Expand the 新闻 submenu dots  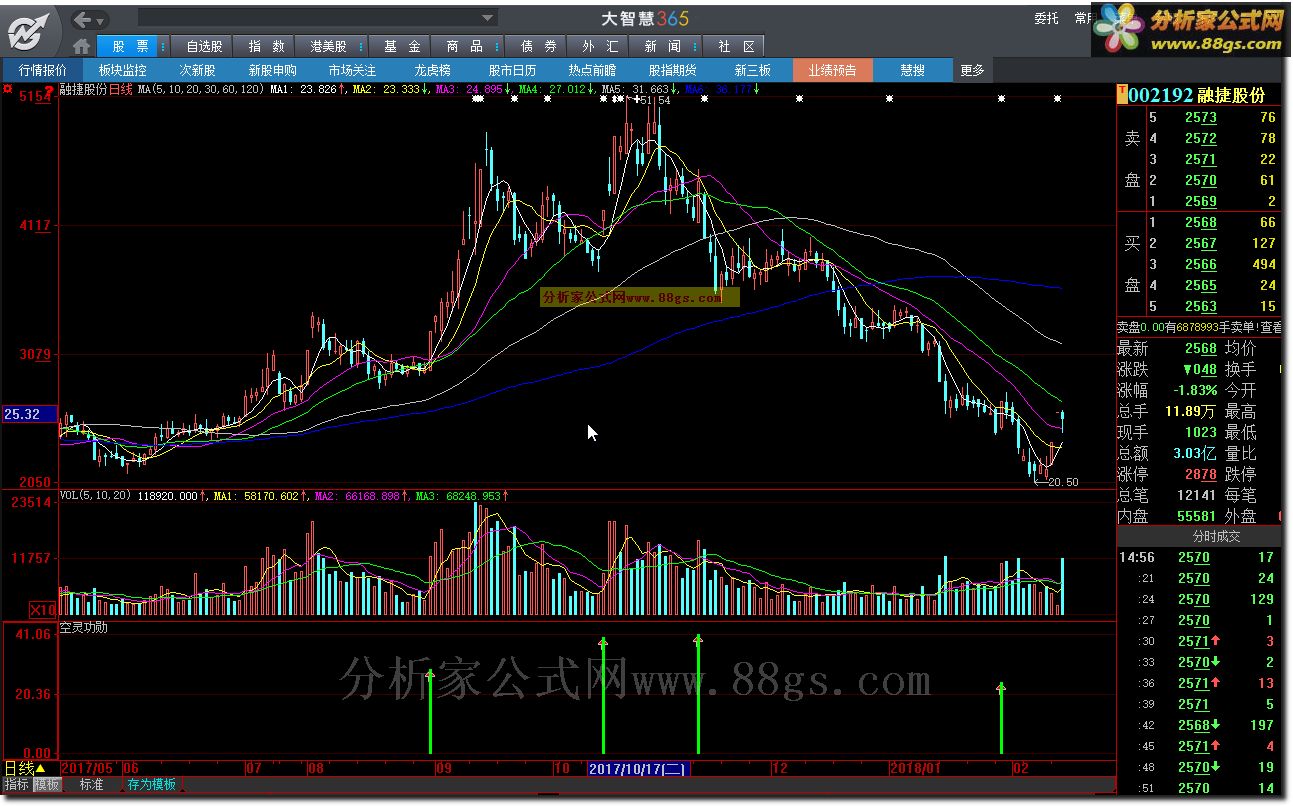pyautogui.click(x=697, y=46)
